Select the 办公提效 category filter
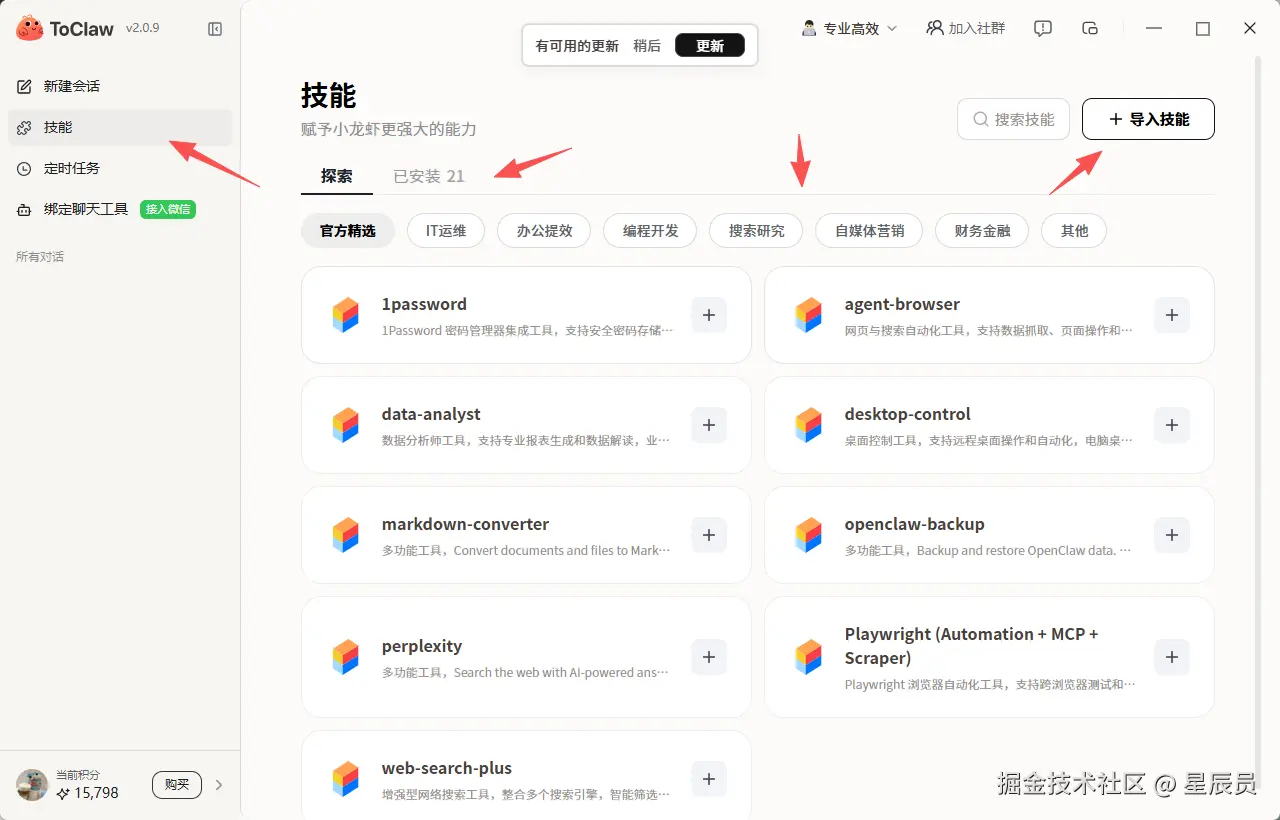Image resolution: width=1280 pixels, height=820 pixels. (x=544, y=231)
